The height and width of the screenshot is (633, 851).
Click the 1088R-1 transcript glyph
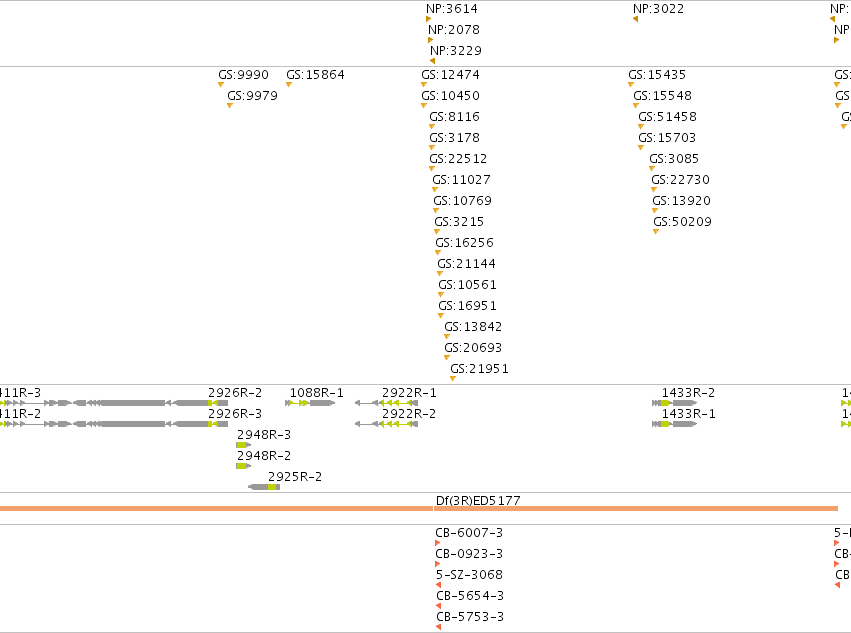tap(310, 403)
